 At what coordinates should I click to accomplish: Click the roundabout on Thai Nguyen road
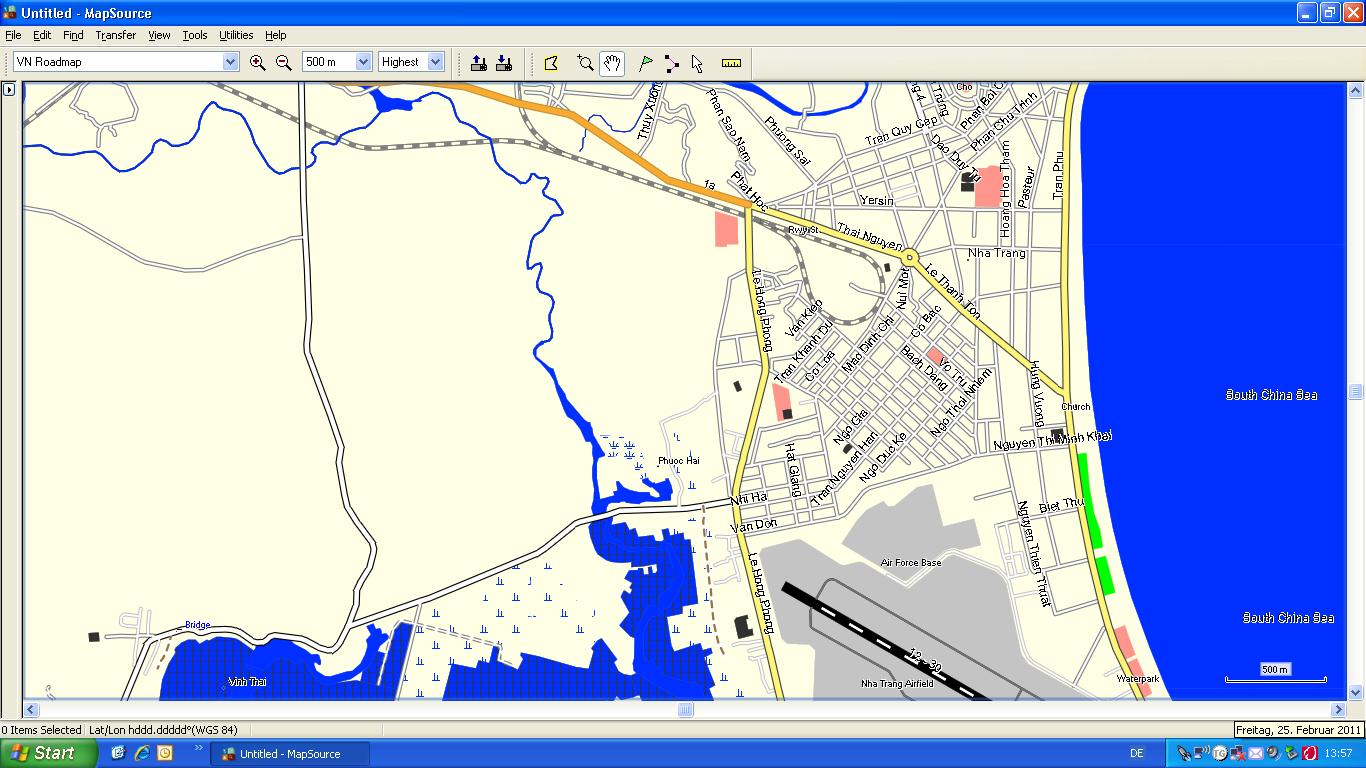(909, 258)
